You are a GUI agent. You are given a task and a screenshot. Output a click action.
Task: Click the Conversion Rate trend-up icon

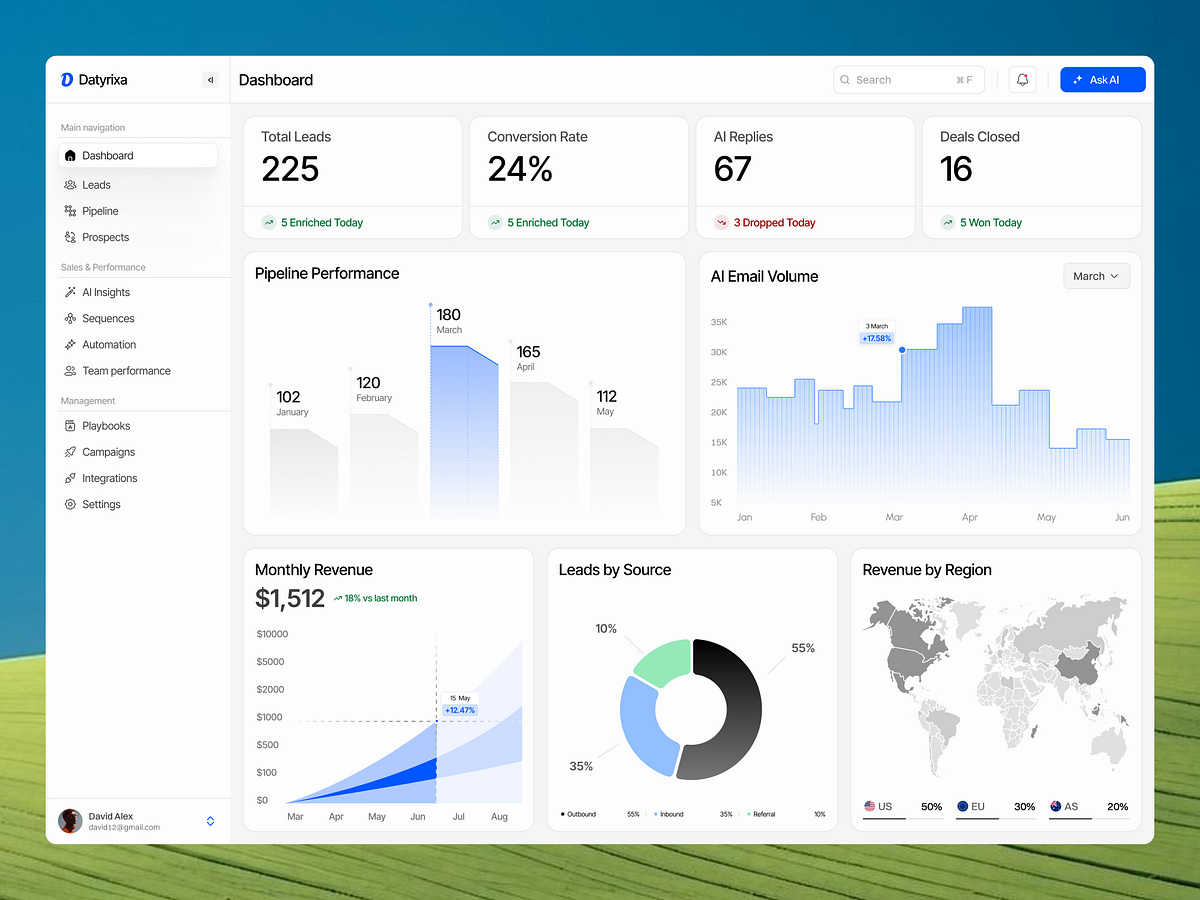[x=495, y=223]
